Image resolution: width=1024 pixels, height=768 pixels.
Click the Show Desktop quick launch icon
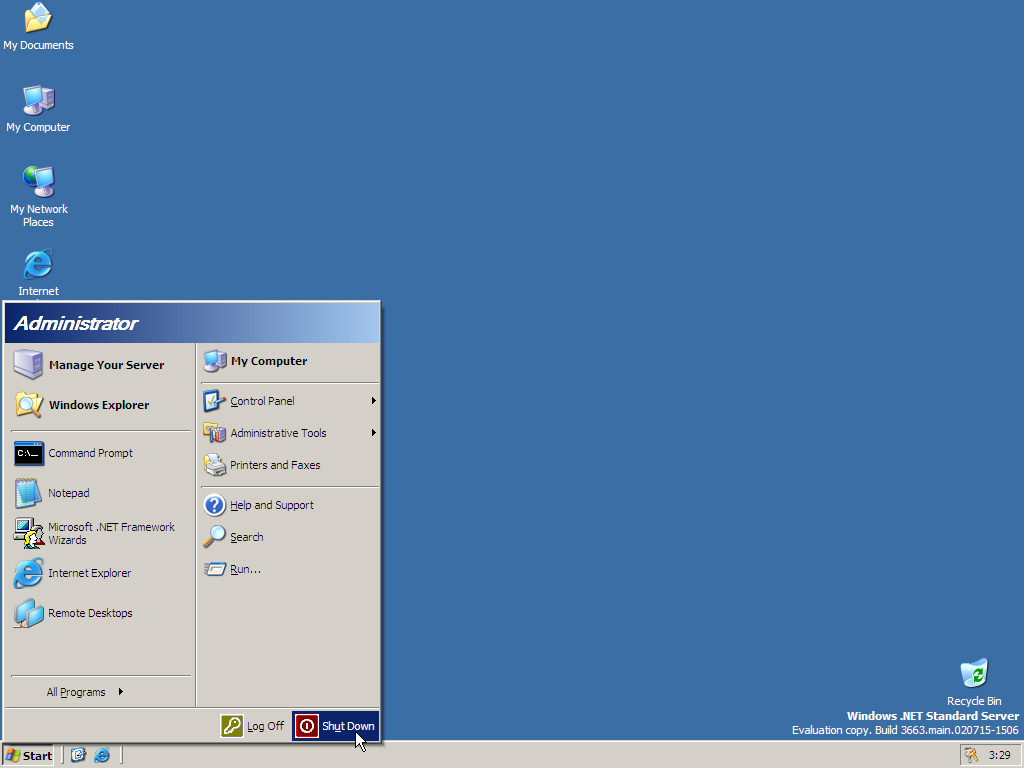point(78,755)
